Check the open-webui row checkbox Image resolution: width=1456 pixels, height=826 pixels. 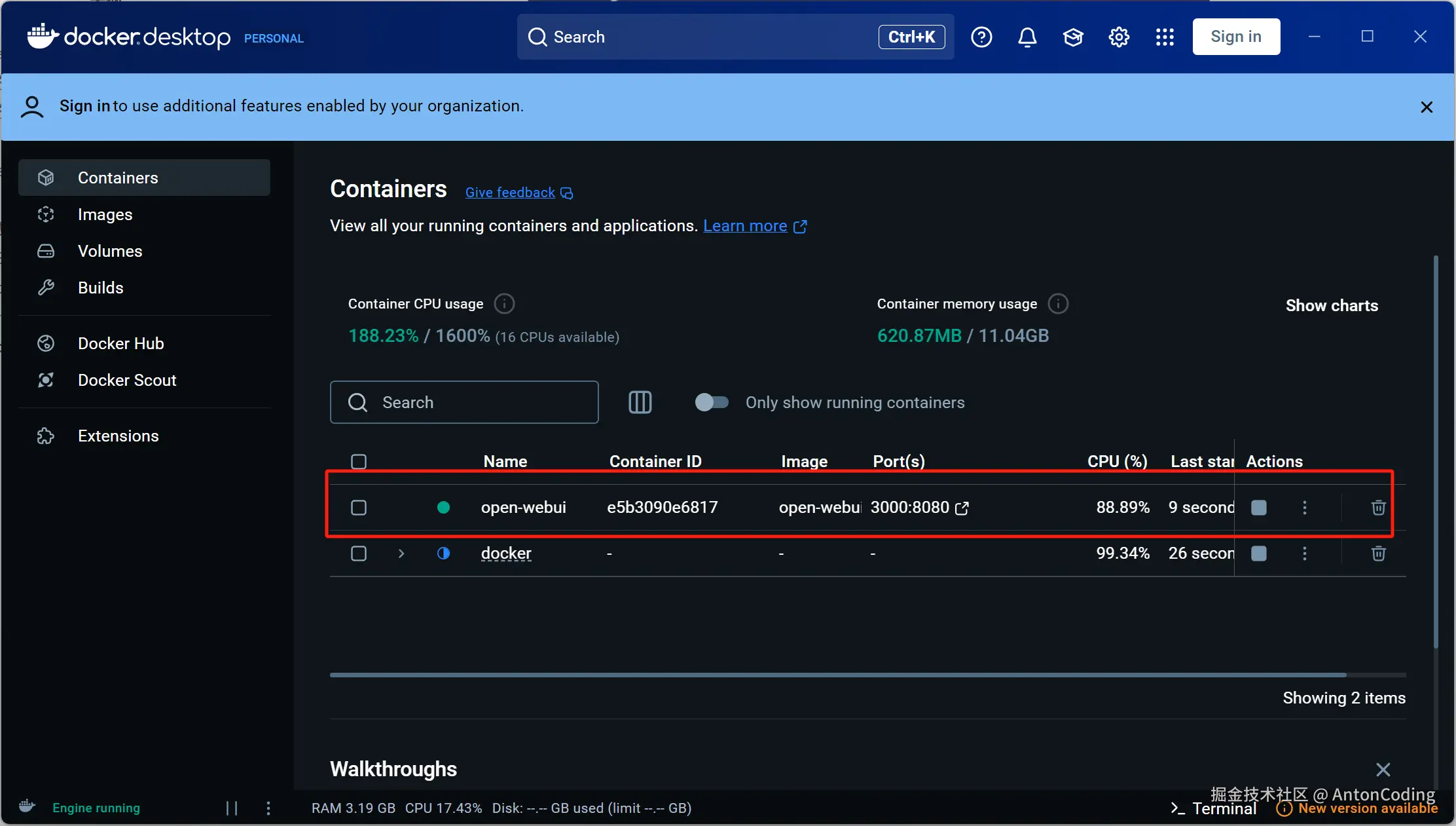click(359, 508)
